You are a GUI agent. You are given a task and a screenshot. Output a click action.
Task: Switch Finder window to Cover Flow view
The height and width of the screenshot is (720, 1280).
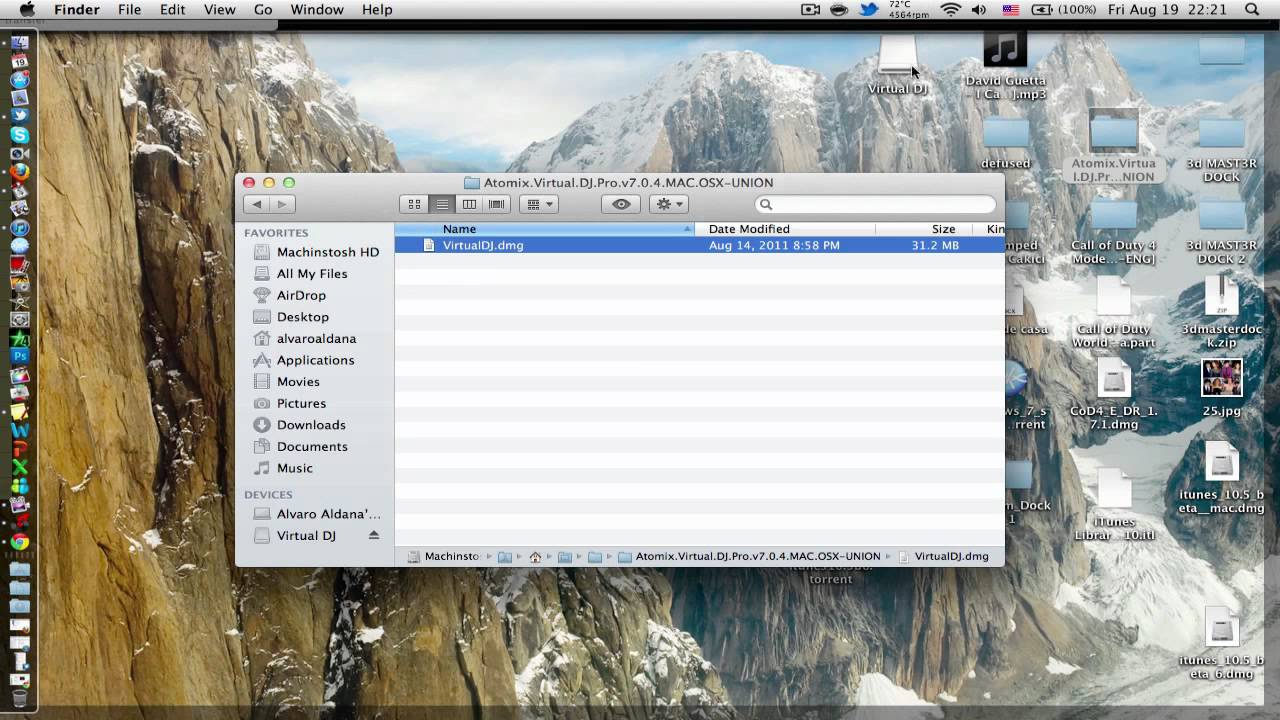(x=497, y=204)
